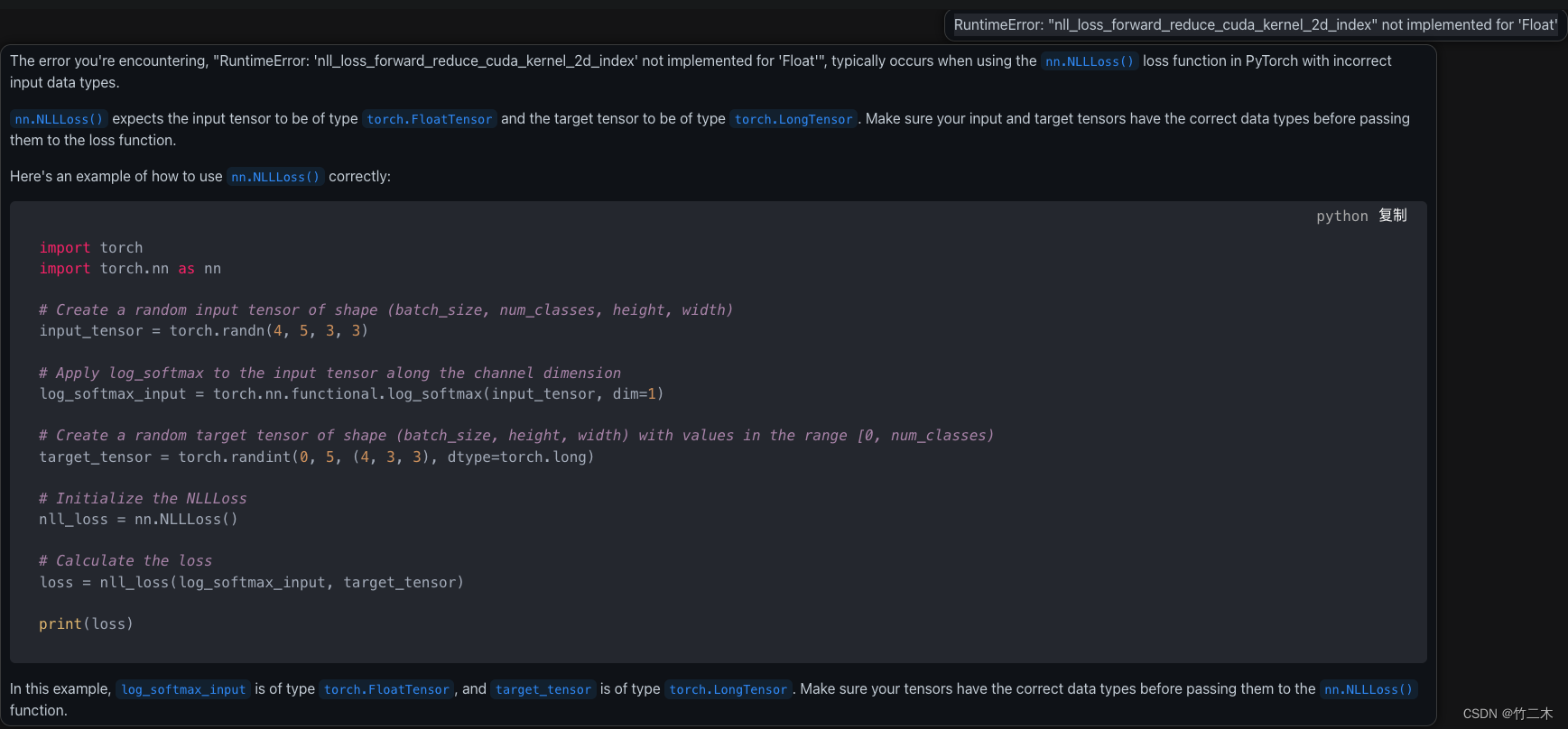The height and width of the screenshot is (729, 1568).
Task: Click torch.FloatTensor tag in final paragraph
Action: click(386, 689)
